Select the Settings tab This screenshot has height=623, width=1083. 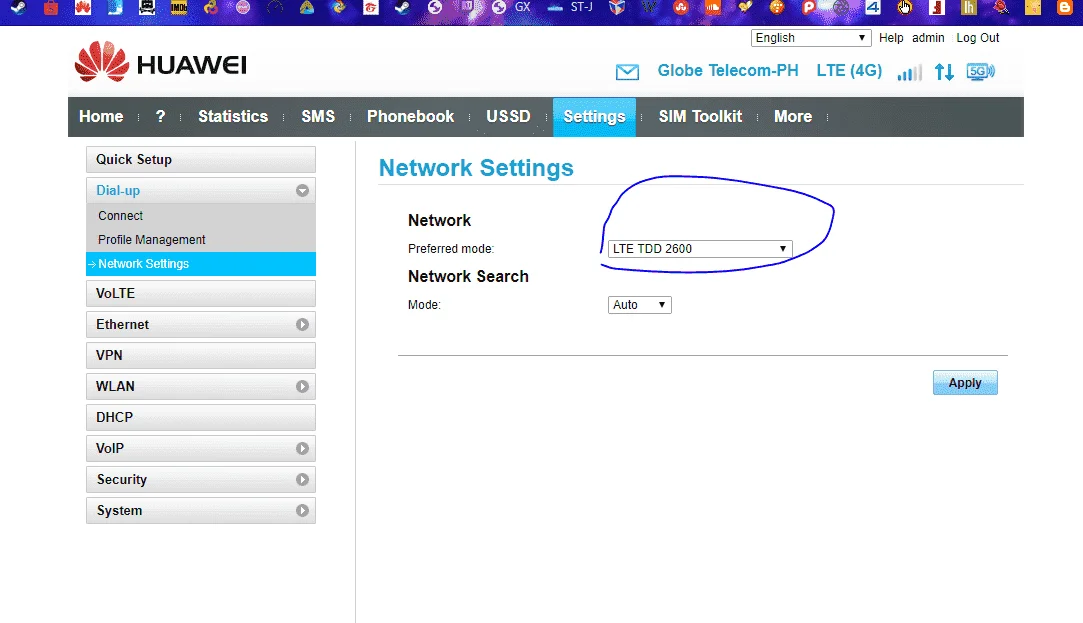tap(594, 117)
